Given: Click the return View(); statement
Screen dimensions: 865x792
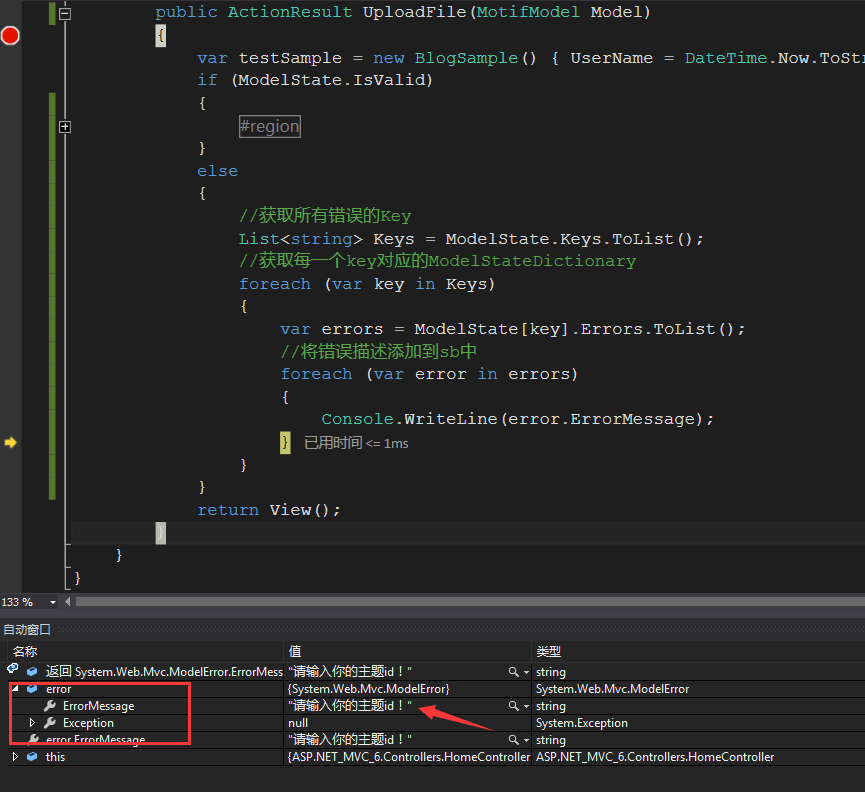Looking at the screenshot, I should point(269,510).
